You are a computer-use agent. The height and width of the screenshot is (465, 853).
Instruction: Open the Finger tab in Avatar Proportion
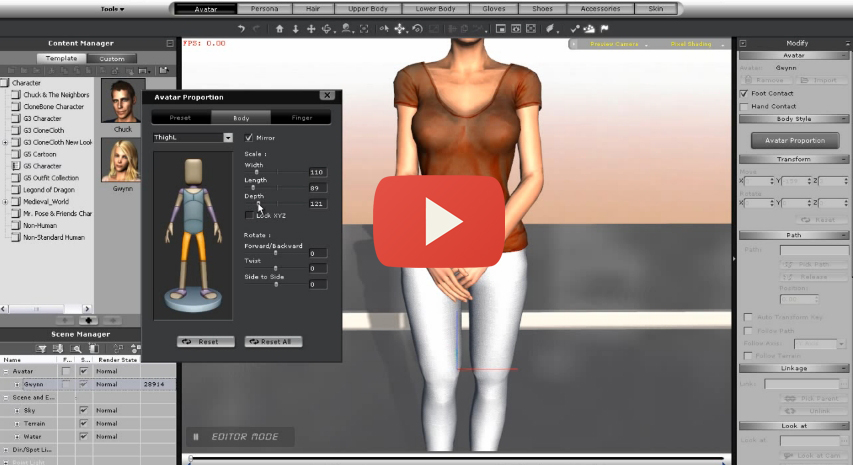tap(301, 118)
